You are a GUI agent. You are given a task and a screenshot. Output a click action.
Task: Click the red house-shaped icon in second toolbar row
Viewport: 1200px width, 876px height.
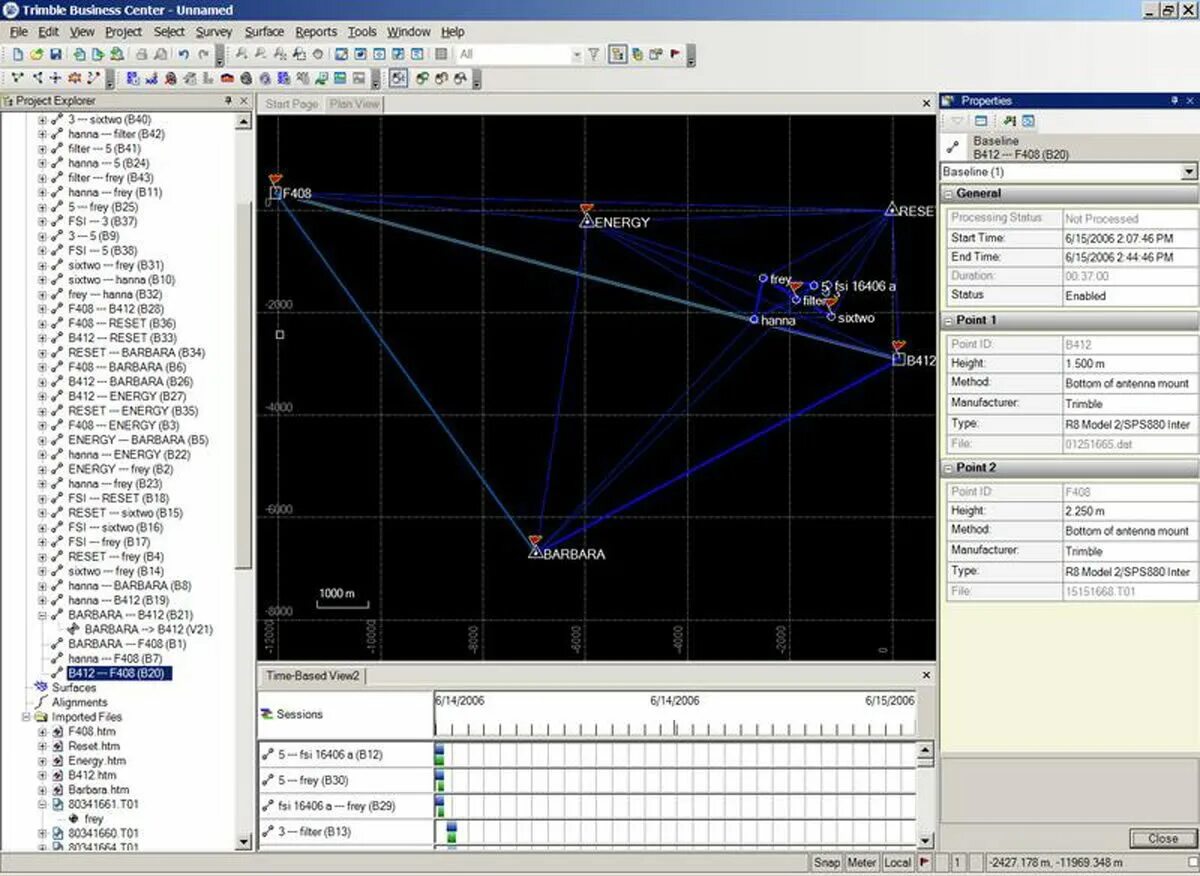tap(227, 77)
